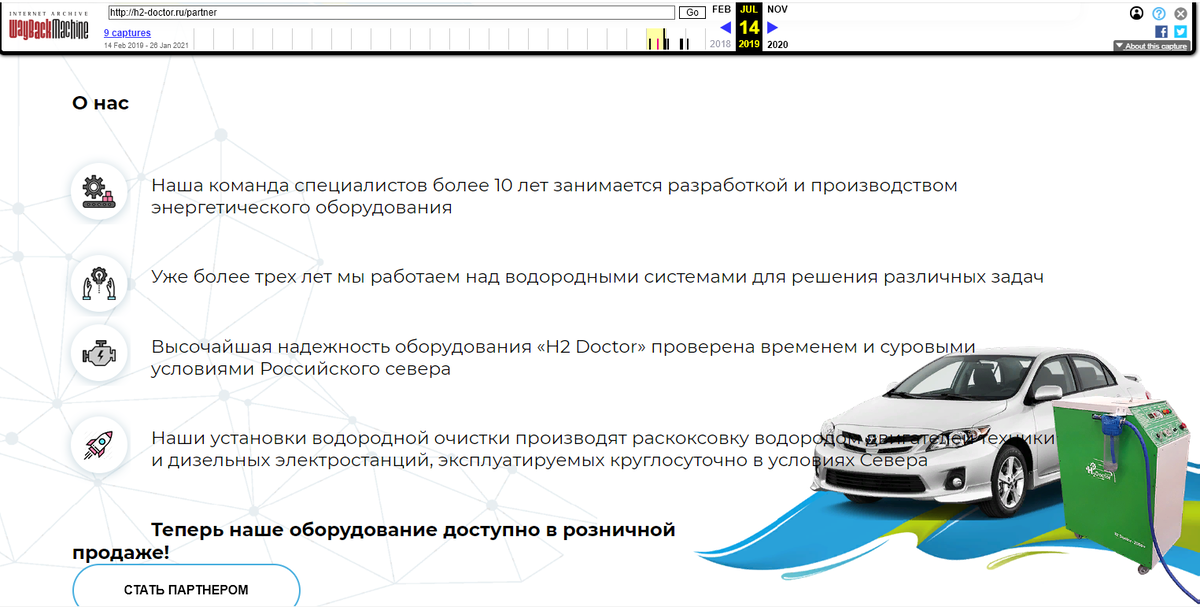Open the Wayback help question icon
Image resolution: width=1200 pixels, height=607 pixels.
[1159, 13]
